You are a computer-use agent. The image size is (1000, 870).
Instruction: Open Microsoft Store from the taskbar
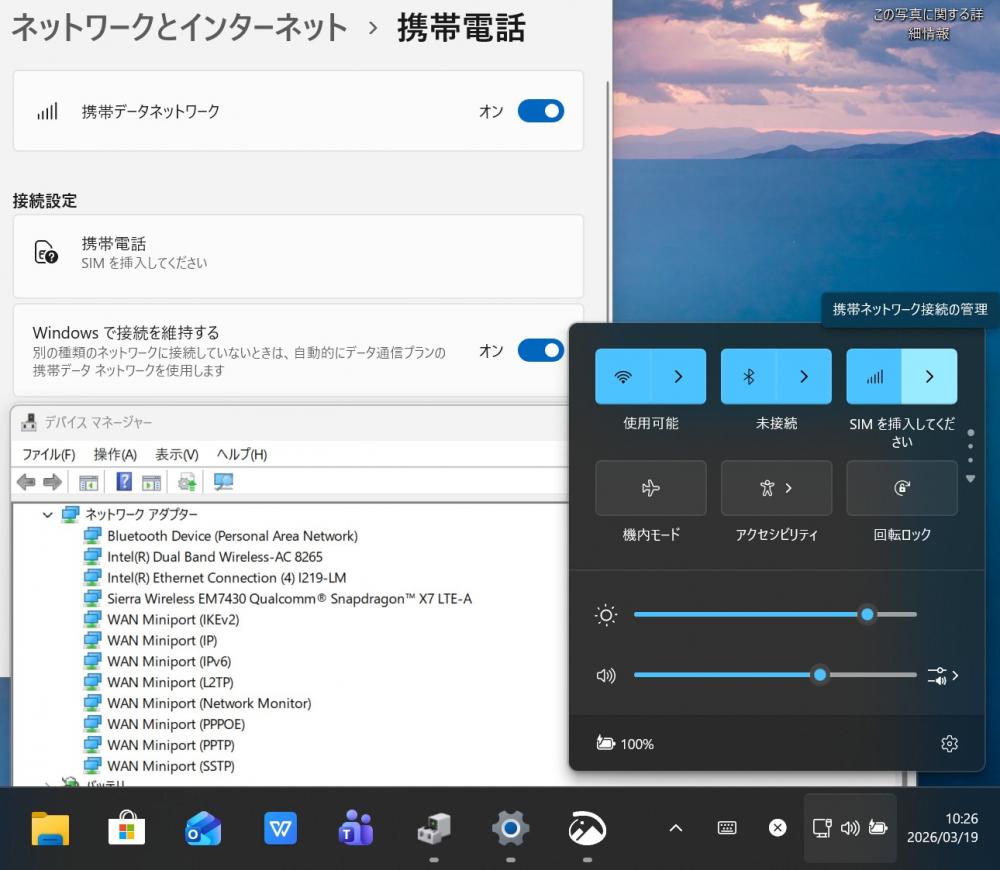126,827
